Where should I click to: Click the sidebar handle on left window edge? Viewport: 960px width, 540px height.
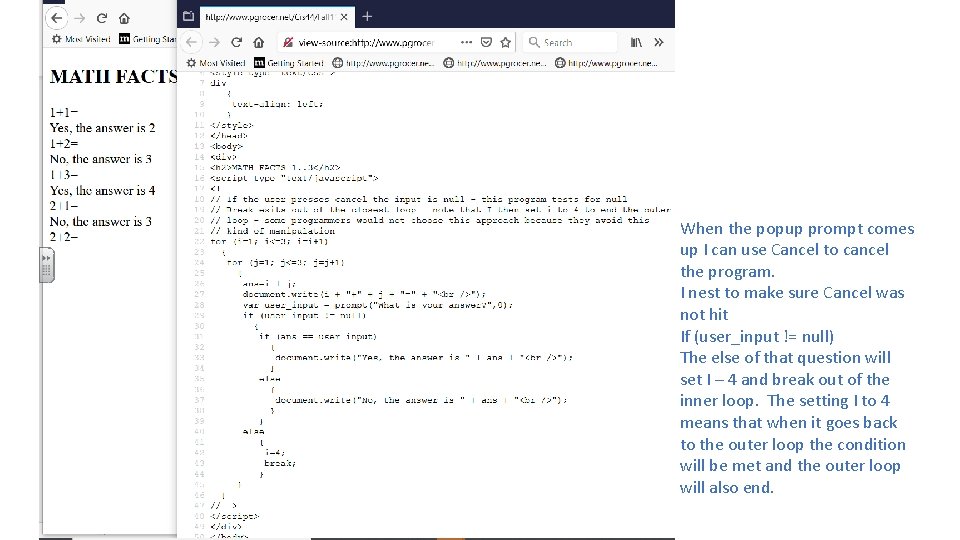tap(47, 264)
